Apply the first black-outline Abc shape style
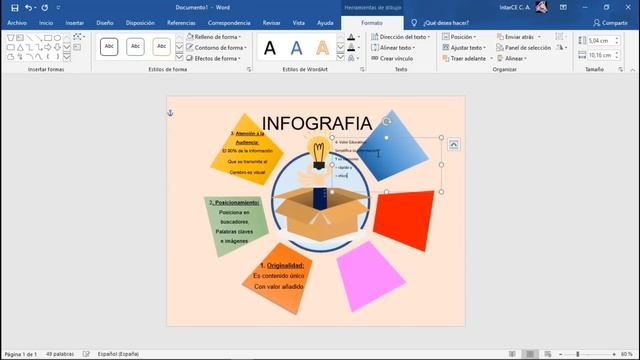Viewport: 640px width, 360px height. point(109,47)
